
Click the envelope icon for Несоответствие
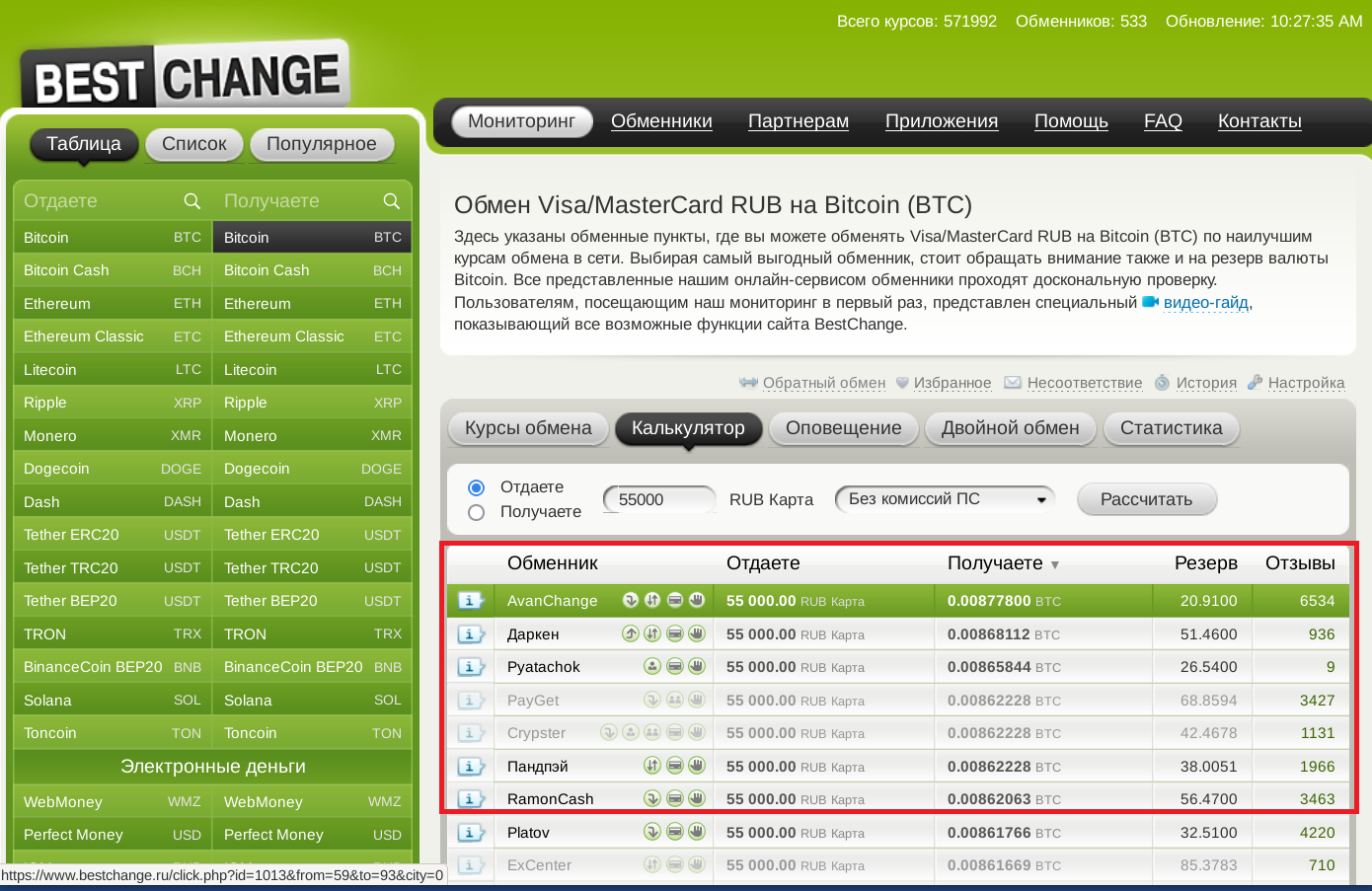tap(1013, 383)
